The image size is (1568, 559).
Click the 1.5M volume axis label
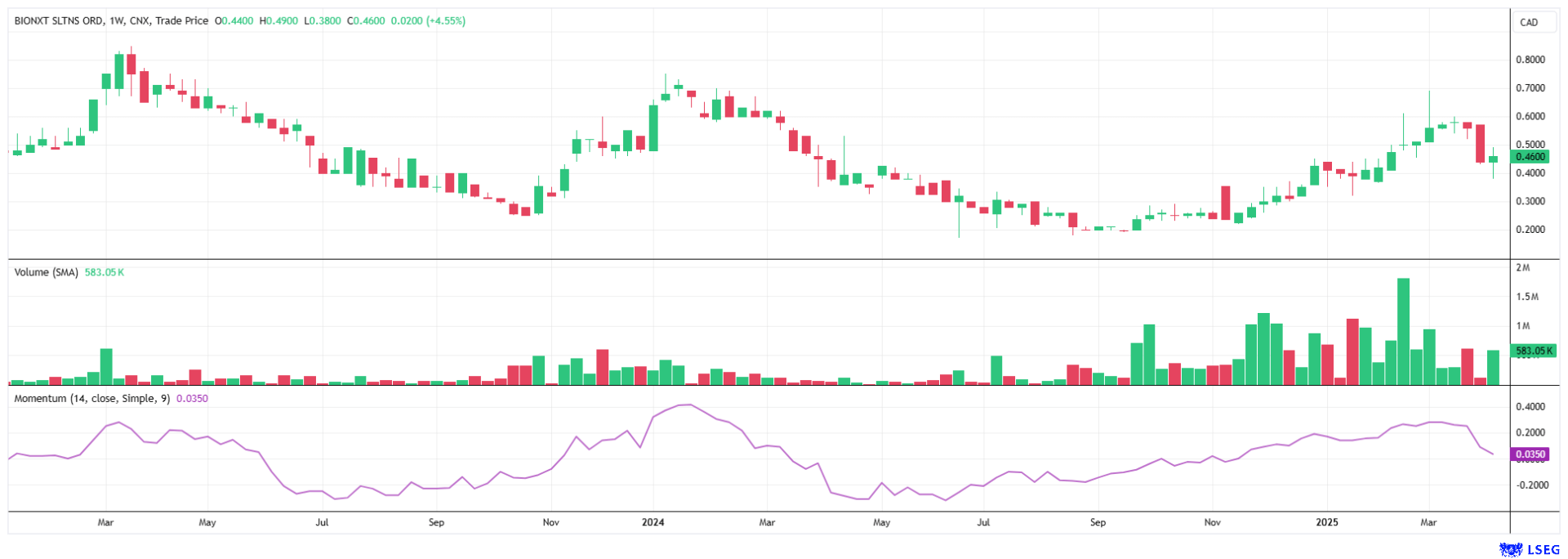[1526, 297]
